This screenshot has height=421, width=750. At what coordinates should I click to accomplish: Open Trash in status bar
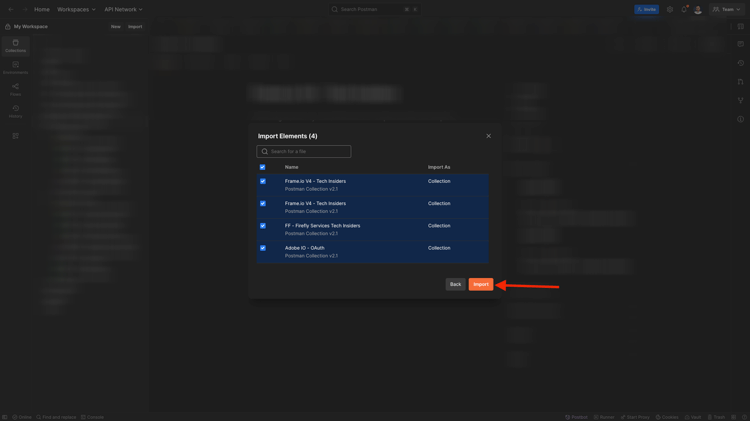[x=716, y=417]
